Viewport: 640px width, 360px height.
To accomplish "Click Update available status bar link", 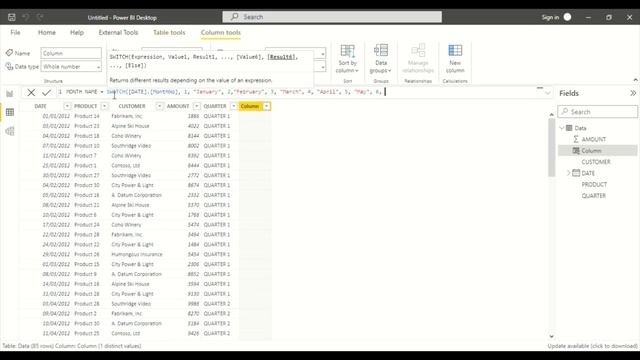I will (592, 346).
